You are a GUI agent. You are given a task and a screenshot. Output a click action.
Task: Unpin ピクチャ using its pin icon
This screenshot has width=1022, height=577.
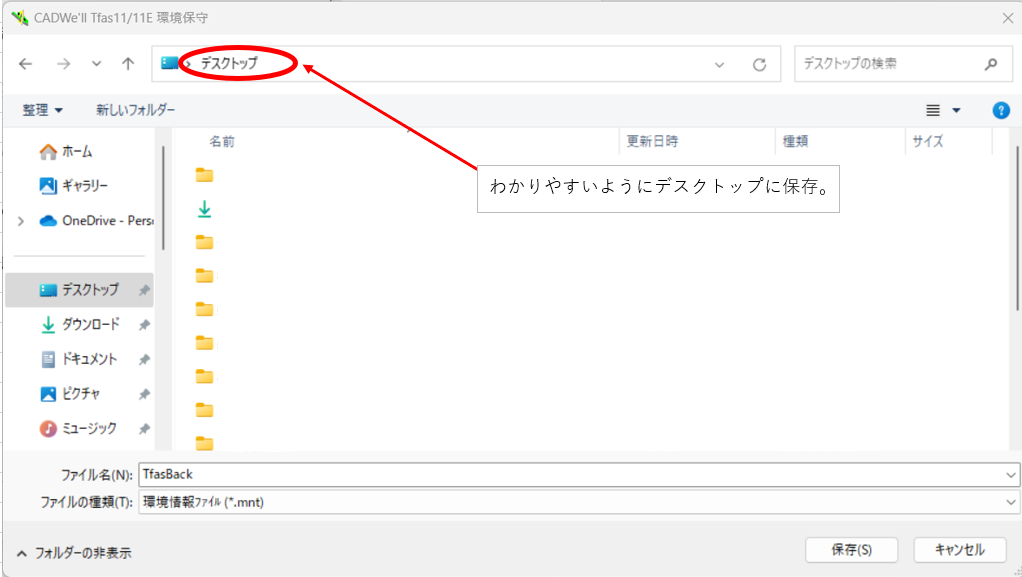point(144,394)
